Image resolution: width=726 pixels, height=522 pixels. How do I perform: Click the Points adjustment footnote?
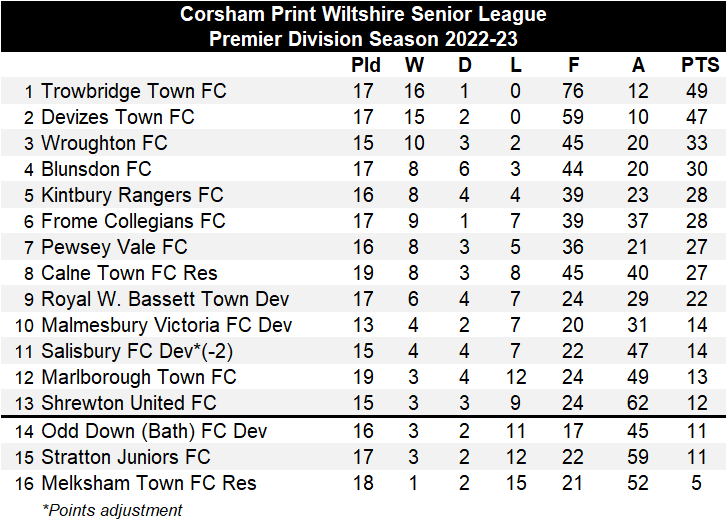[112, 510]
